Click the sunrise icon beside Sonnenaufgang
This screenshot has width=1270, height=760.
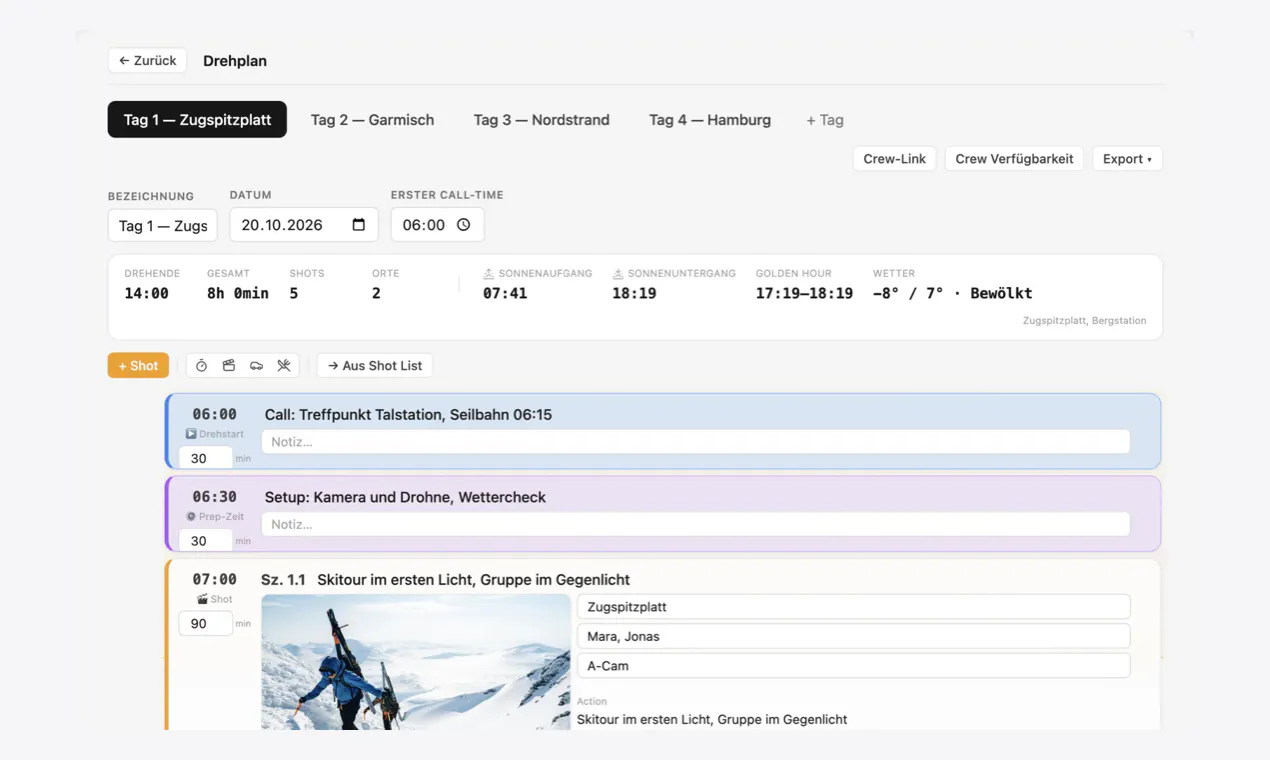tap(489, 273)
